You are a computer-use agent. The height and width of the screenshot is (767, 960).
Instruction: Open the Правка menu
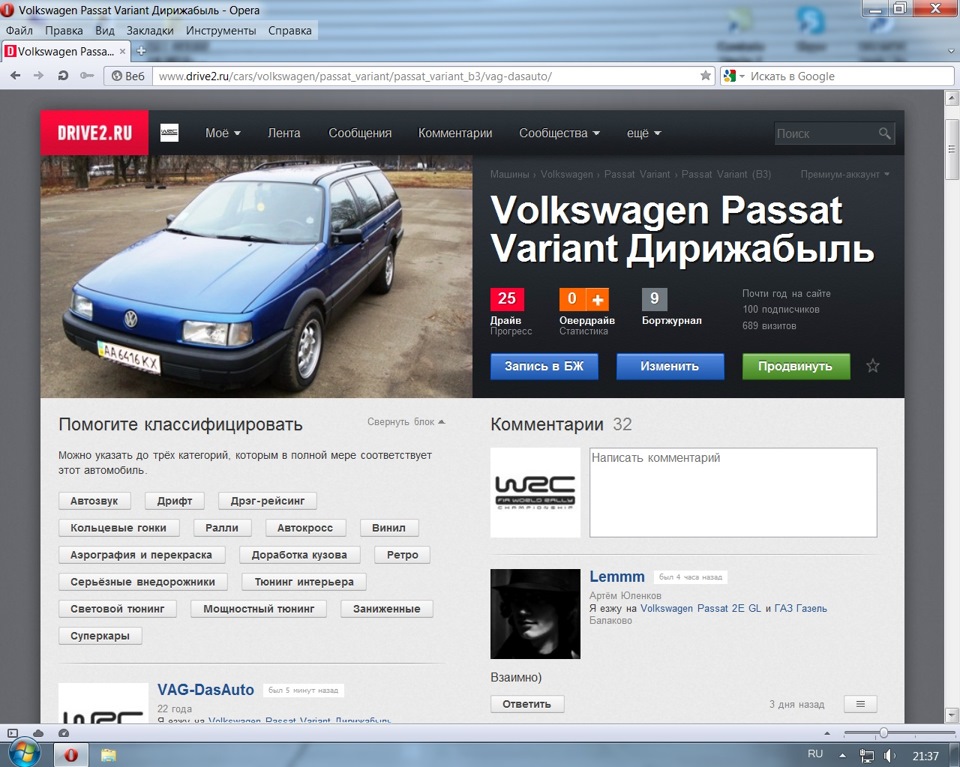(x=64, y=31)
